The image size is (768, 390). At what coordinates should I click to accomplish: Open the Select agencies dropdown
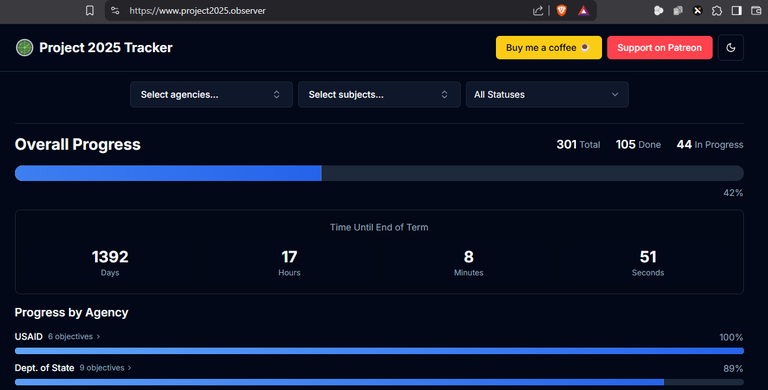(211, 95)
